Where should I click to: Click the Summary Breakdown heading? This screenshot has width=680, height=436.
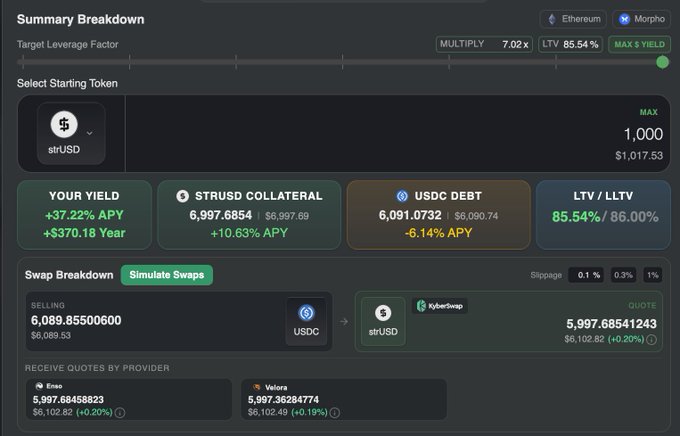point(81,20)
